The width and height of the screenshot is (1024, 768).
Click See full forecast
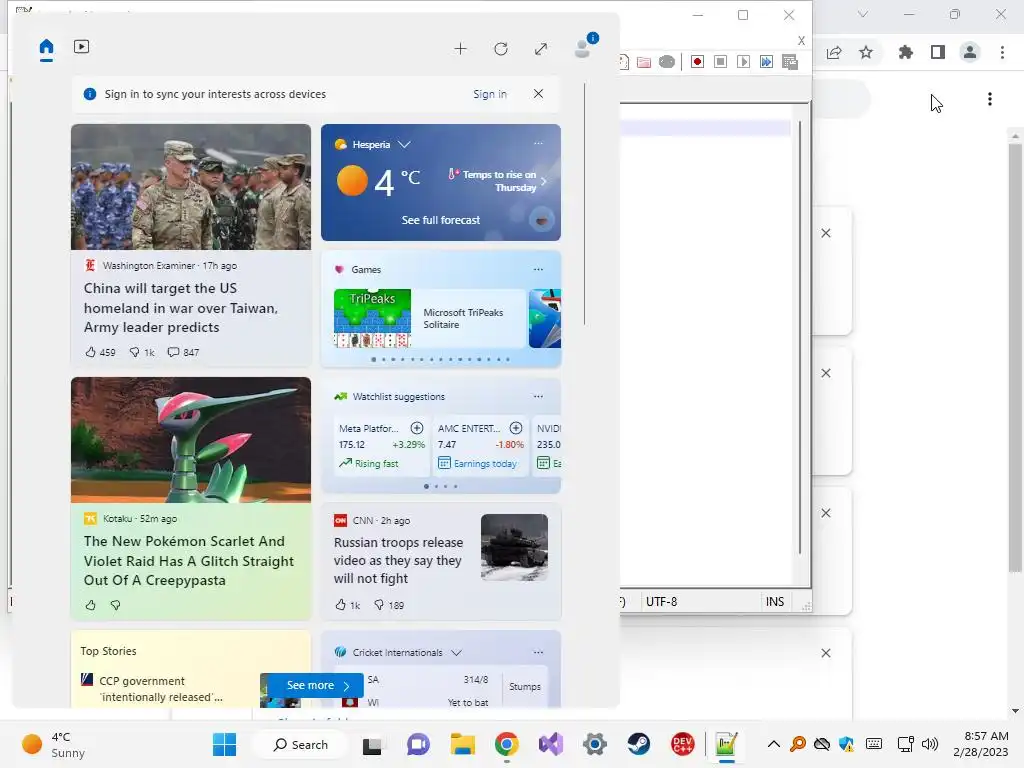pos(441,220)
